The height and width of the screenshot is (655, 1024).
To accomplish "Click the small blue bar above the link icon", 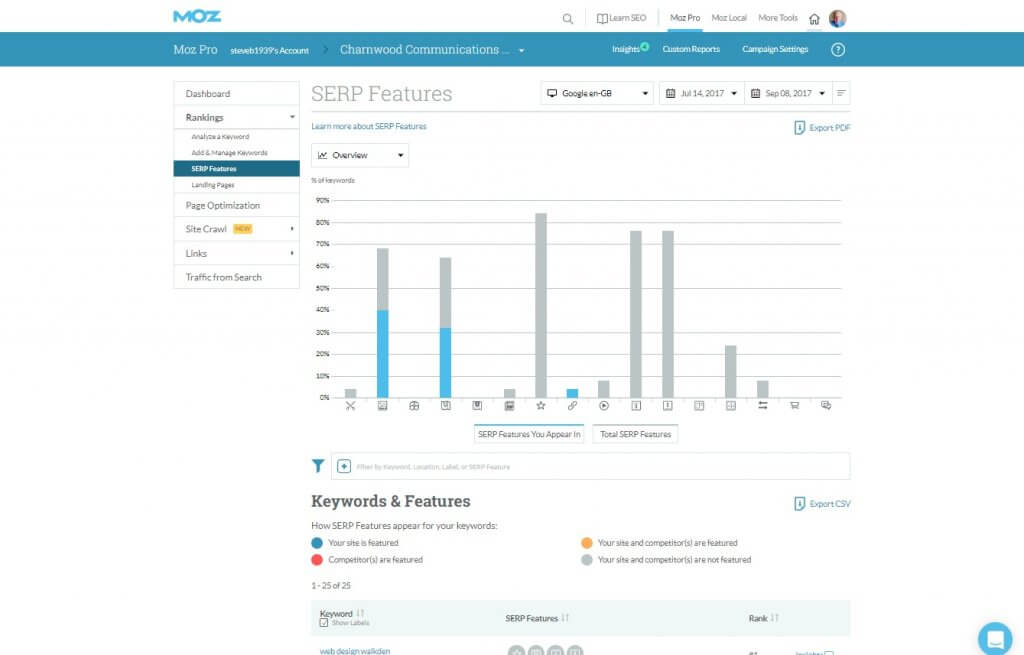I will [572, 393].
